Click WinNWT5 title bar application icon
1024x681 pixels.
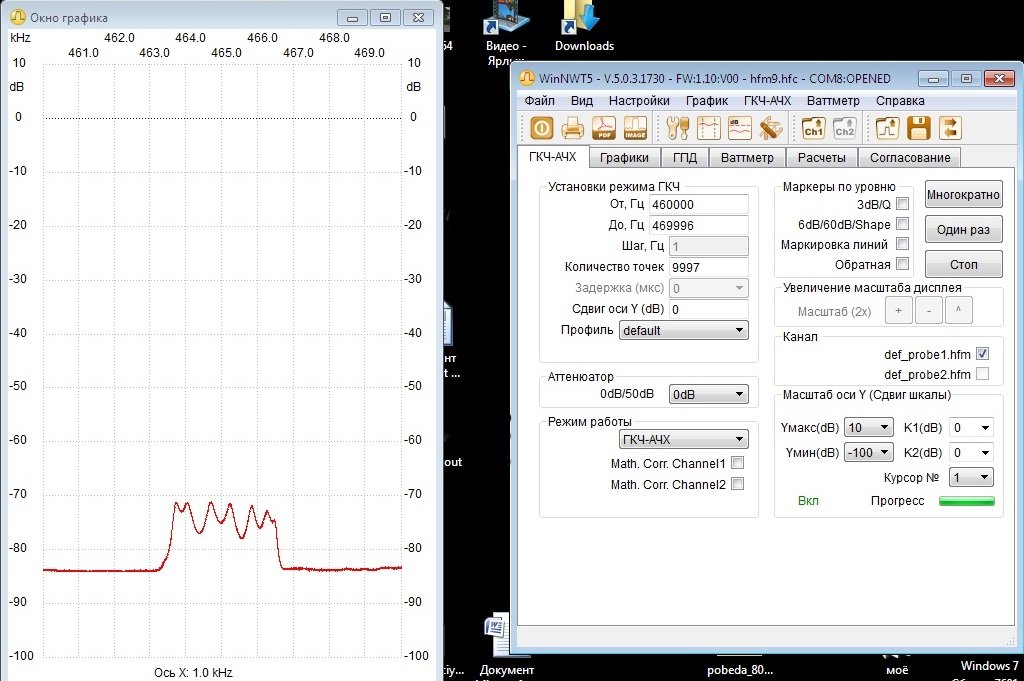point(527,78)
